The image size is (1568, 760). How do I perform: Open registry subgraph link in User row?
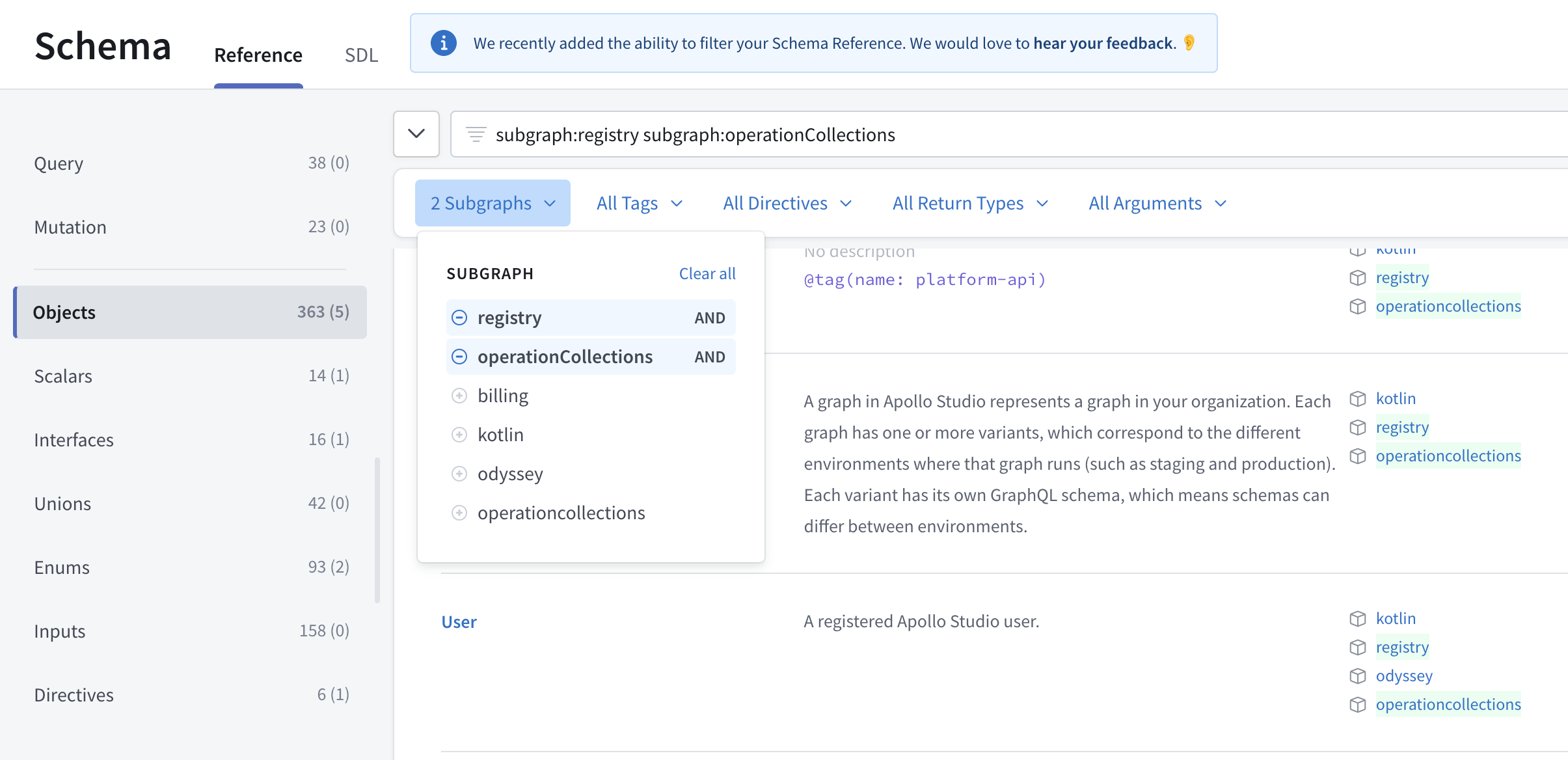click(1402, 647)
